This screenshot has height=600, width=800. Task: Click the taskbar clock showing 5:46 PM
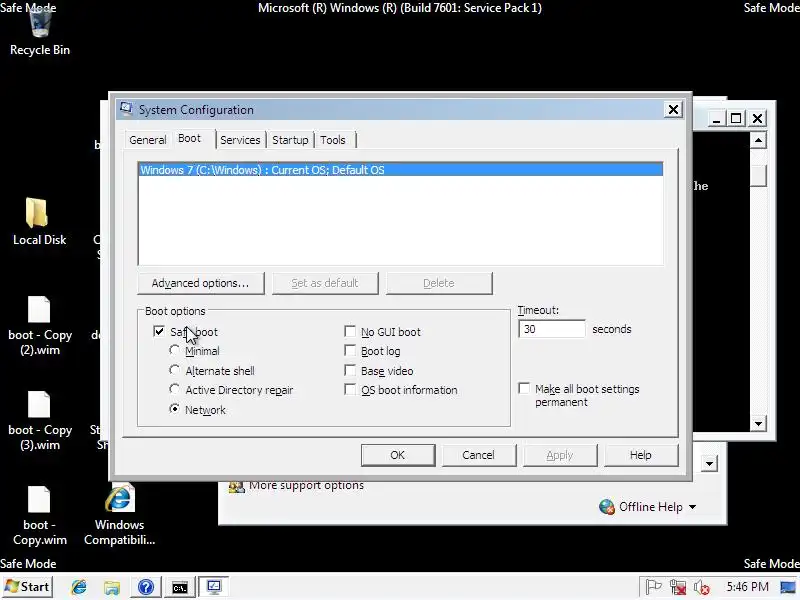coord(747,587)
